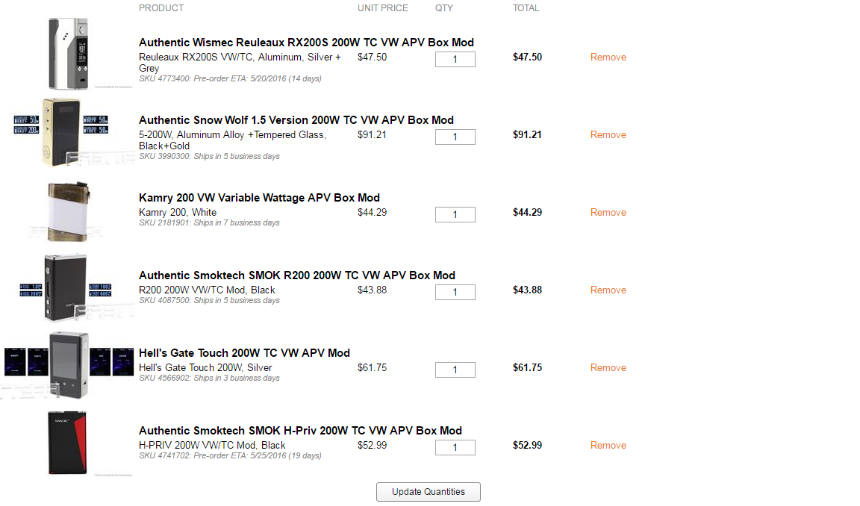Screen dimensions: 860x506
Task: Open the SMOK R200 product thumbnail
Action: pos(66,287)
